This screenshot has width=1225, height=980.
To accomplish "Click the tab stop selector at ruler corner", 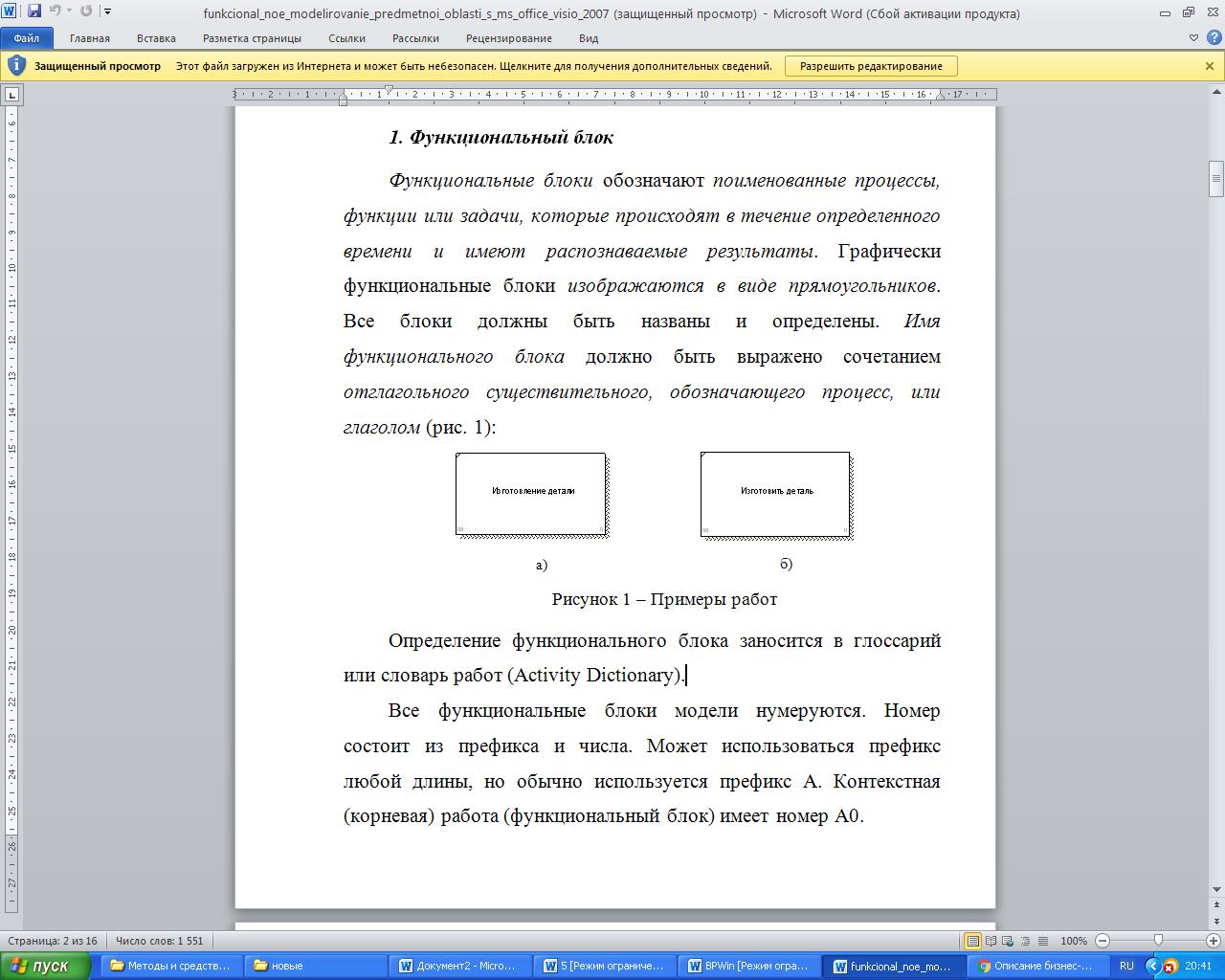I will tap(11, 95).
